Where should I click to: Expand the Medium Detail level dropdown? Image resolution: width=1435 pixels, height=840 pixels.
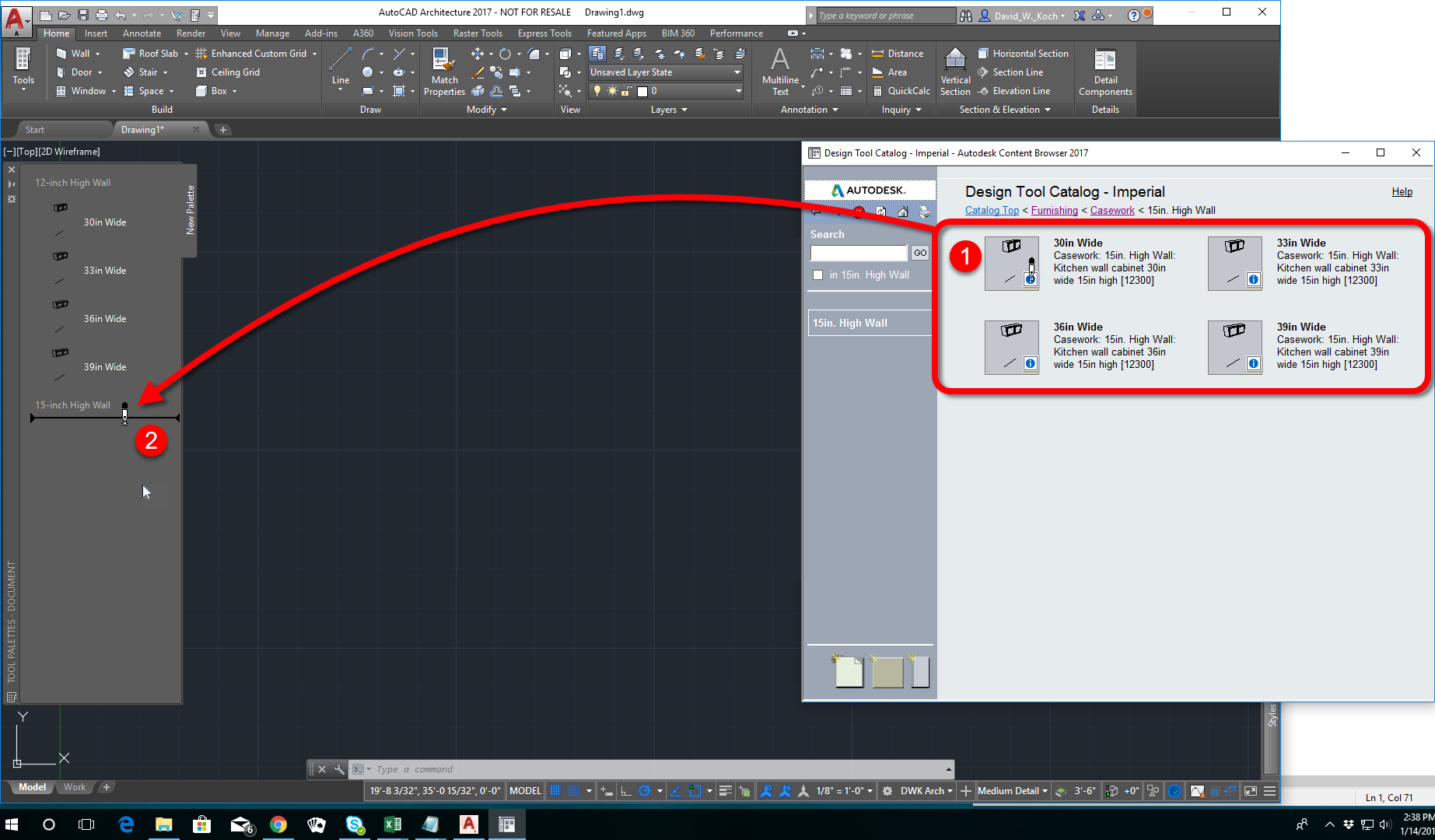tap(1013, 791)
